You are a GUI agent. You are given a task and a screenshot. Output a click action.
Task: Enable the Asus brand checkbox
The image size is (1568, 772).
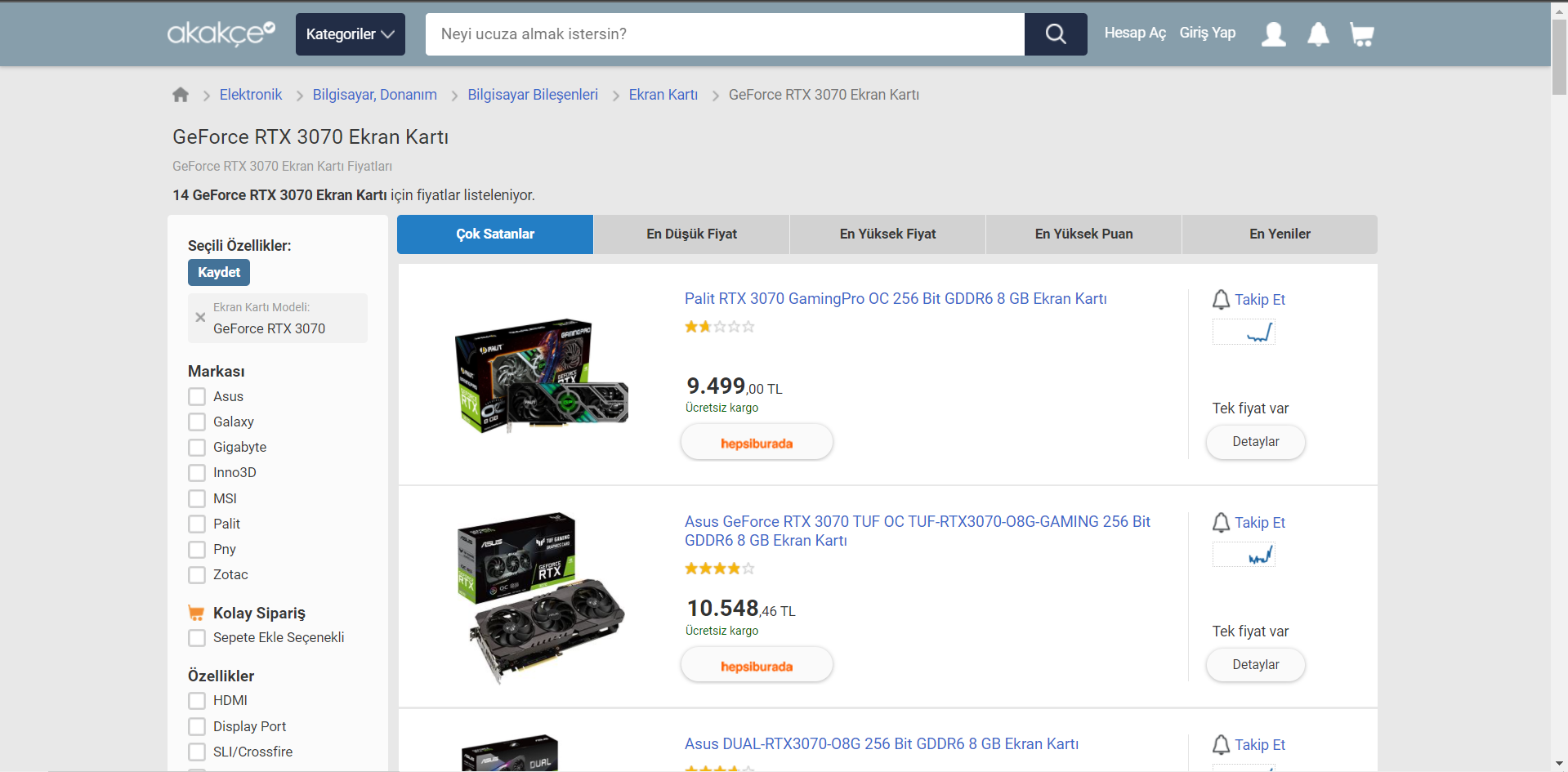[197, 397]
